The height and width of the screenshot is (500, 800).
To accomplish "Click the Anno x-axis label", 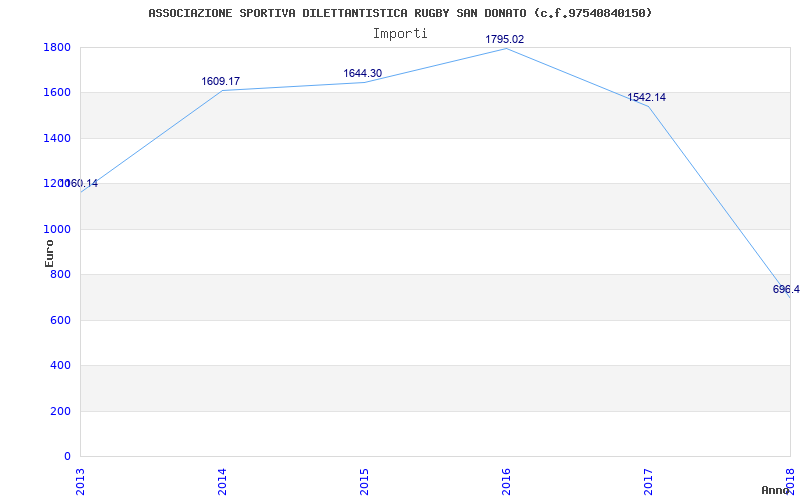I will pos(776,490).
